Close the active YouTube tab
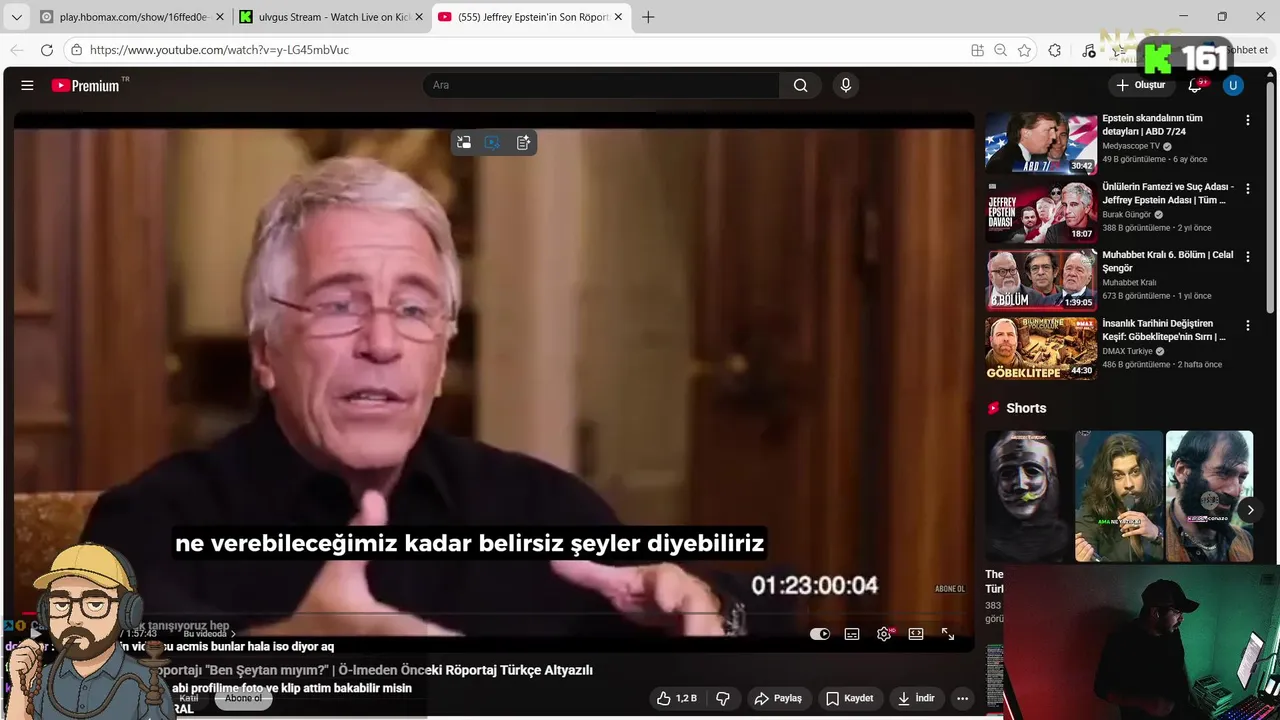Image resolution: width=1280 pixels, height=720 pixels. tap(618, 17)
